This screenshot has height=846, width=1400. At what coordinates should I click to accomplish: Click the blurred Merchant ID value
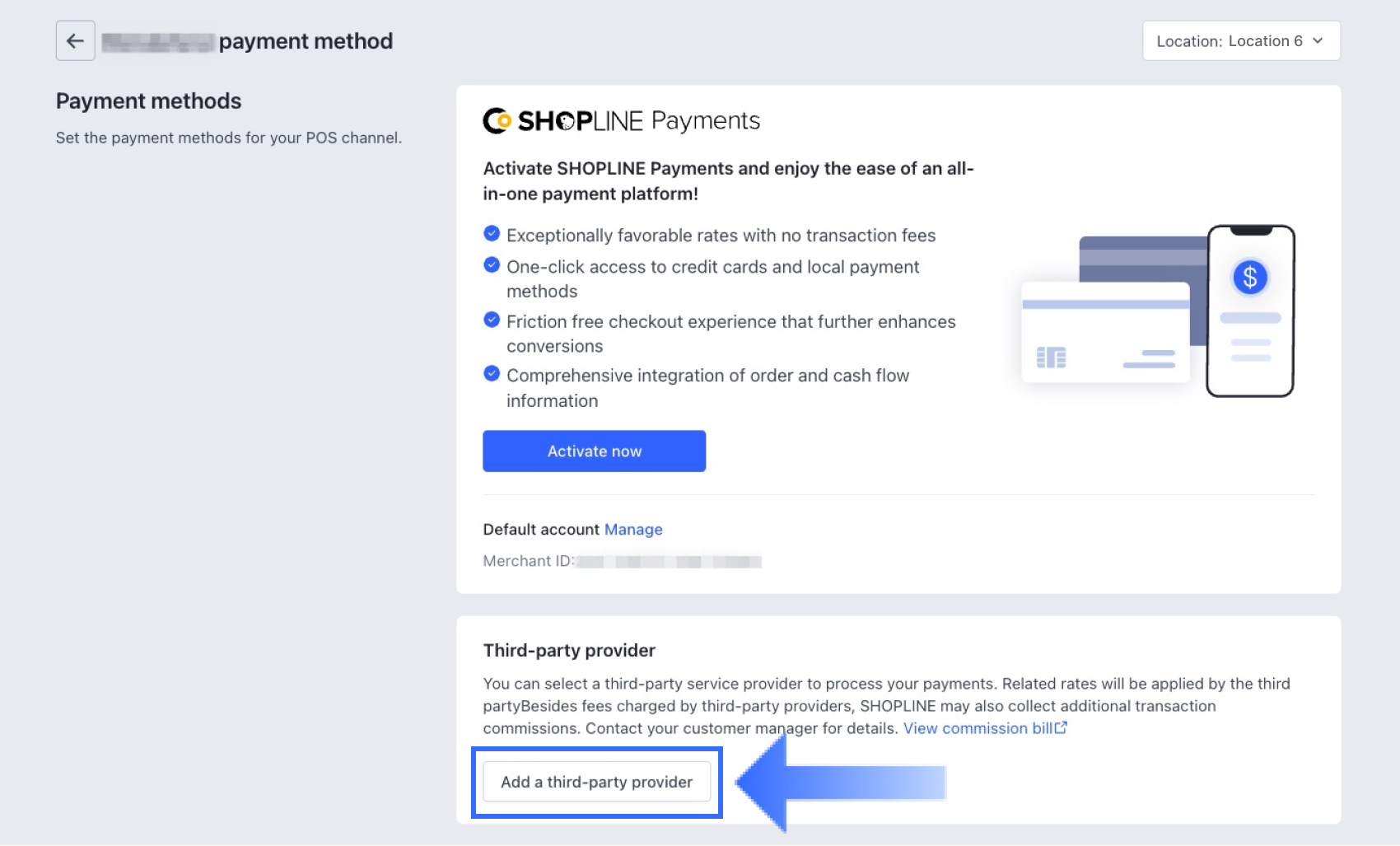[668, 562]
